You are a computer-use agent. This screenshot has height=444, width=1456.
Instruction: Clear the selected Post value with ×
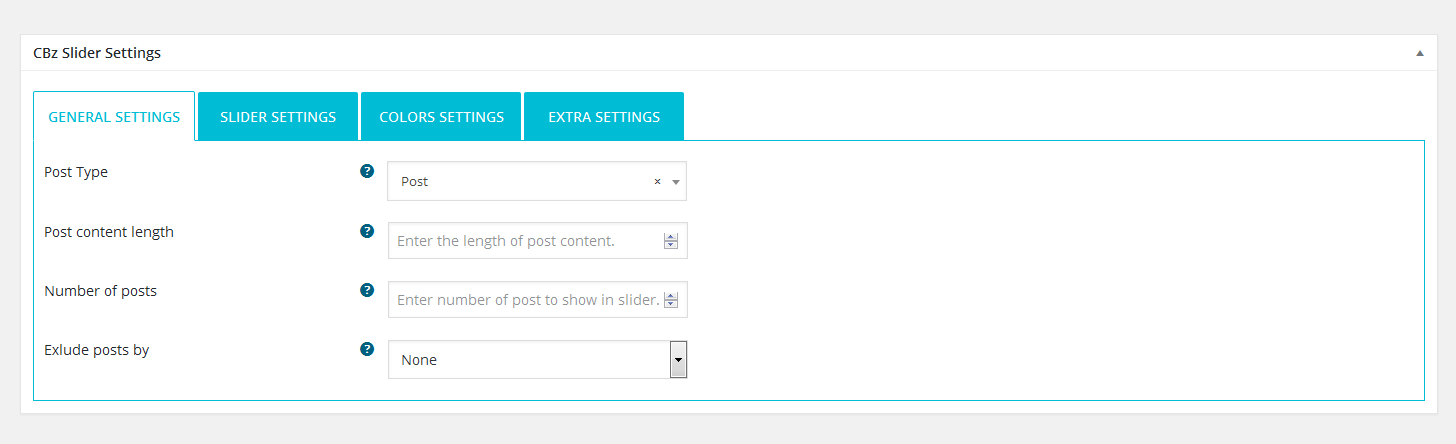(x=657, y=182)
